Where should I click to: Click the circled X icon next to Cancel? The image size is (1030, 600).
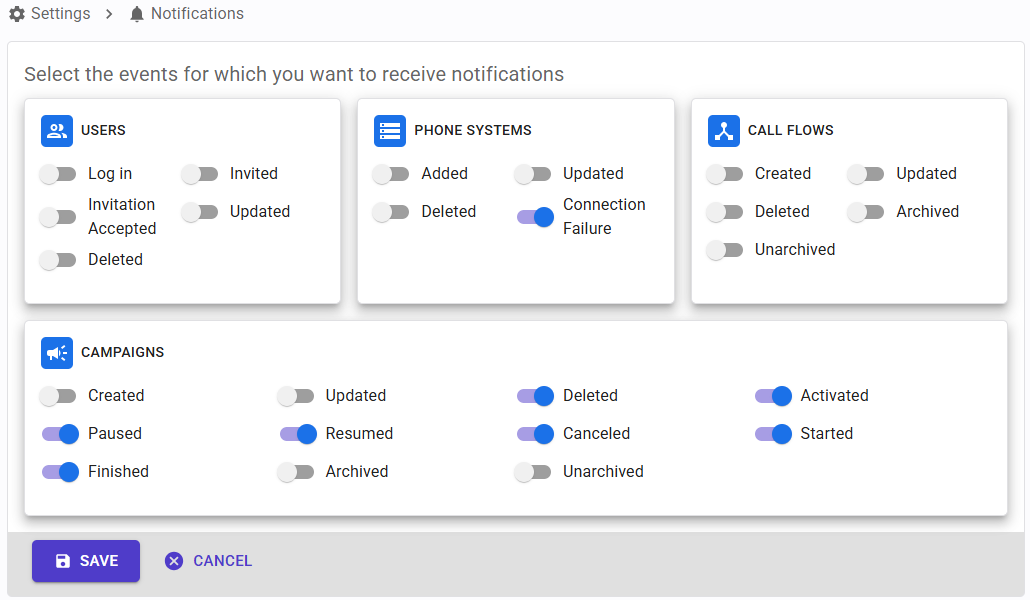[175, 561]
